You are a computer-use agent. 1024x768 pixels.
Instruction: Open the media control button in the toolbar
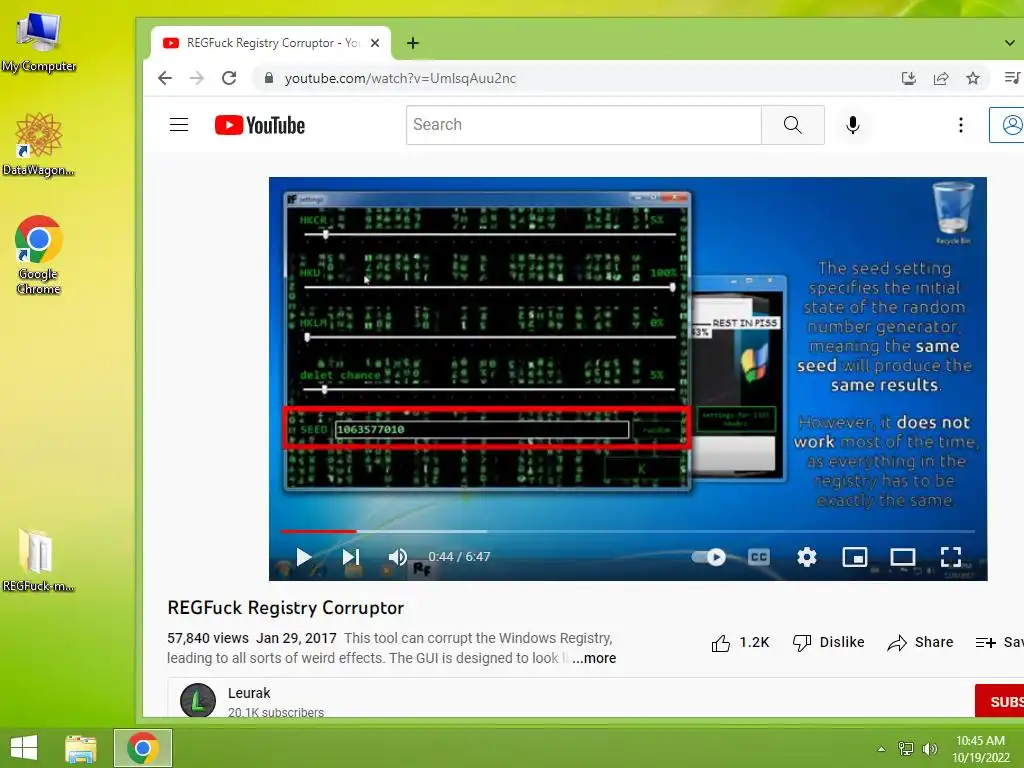point(1012,78)
